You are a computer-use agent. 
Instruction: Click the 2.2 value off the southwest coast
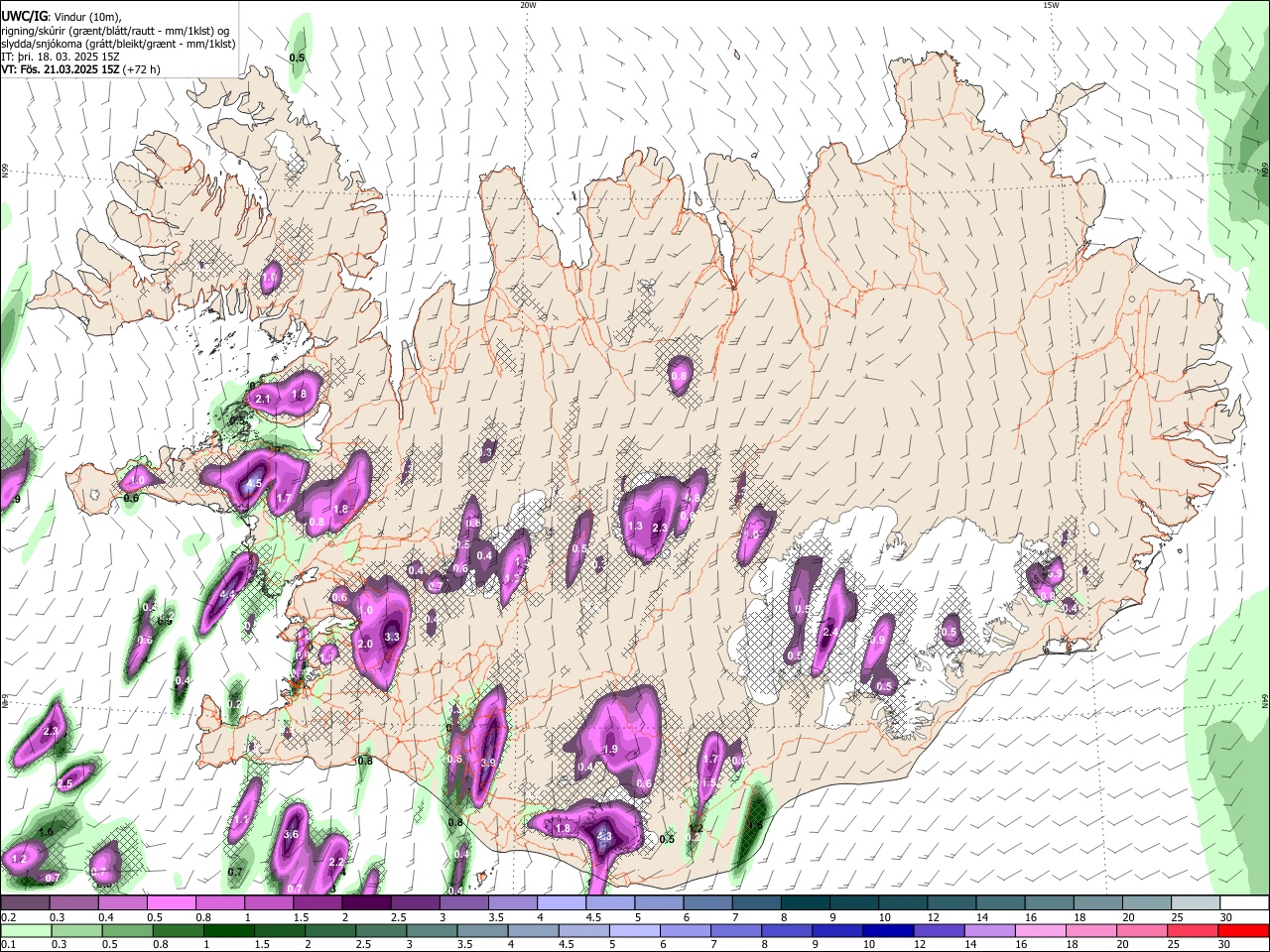pos(336,863)
